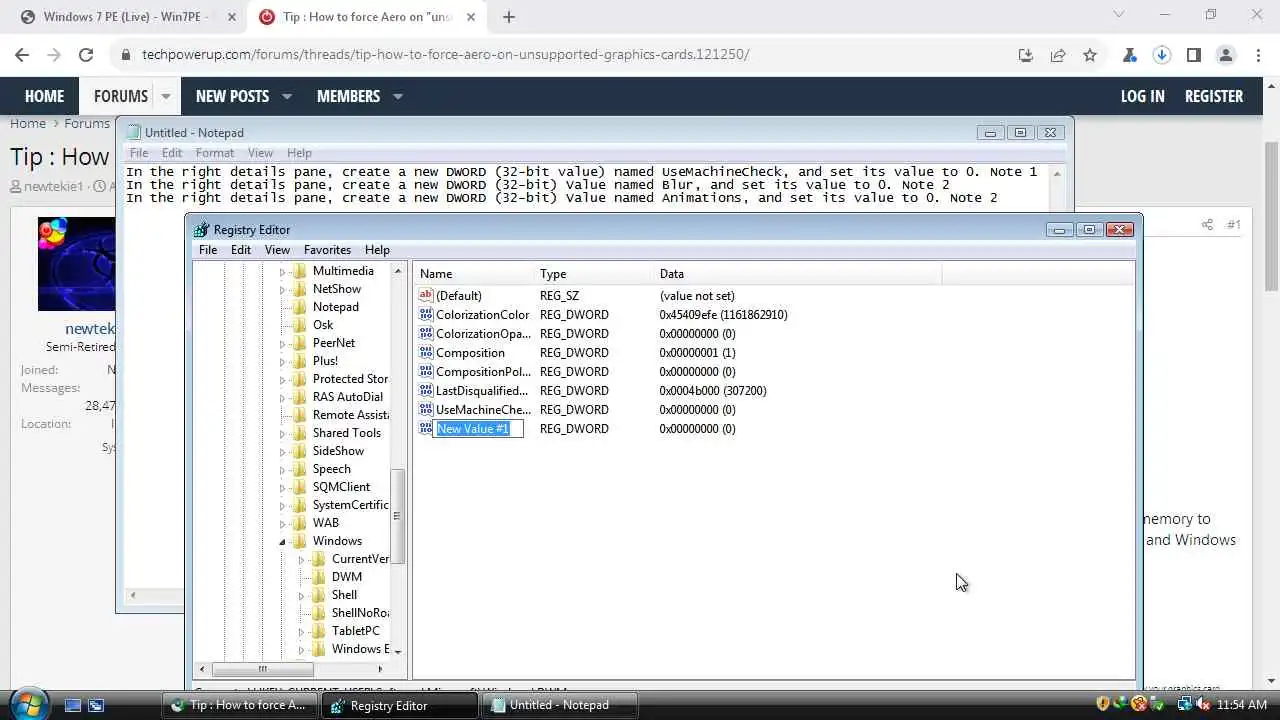Click the registry tree horizontal scrollbar thumb
Image resolution: width=1280 pixels, height=720 pixels.
(x=263, y=669)
